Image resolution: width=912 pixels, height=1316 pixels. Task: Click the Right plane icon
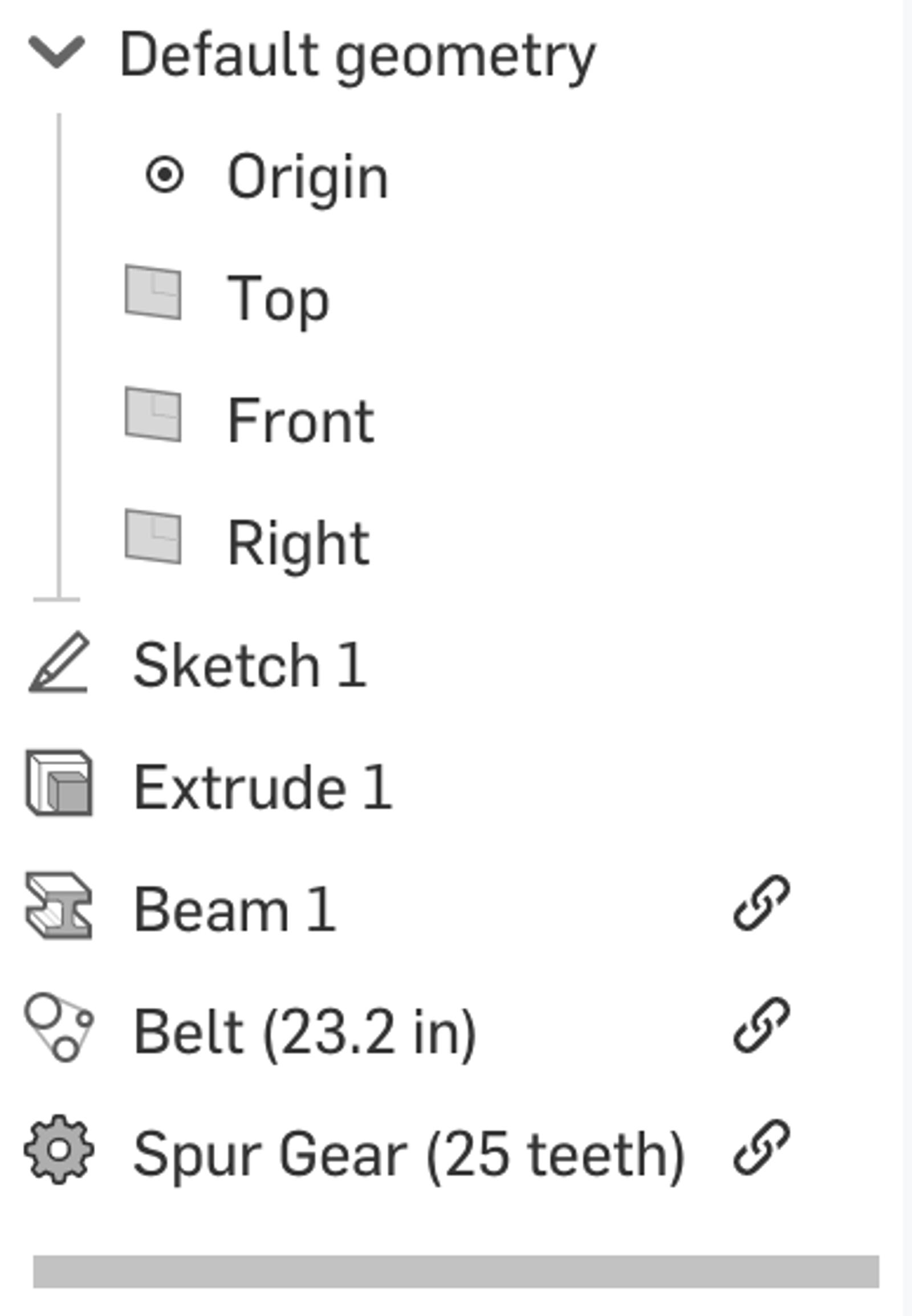pyautogui.click(x=153, y=536)
